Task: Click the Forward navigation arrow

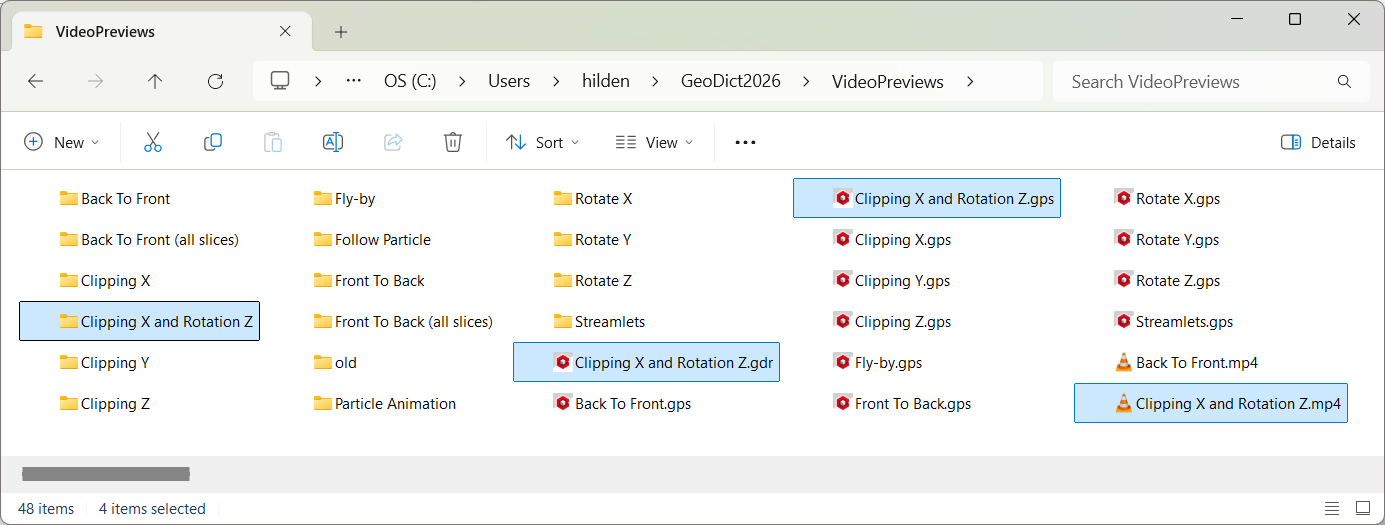Action: tap(95, 82)
